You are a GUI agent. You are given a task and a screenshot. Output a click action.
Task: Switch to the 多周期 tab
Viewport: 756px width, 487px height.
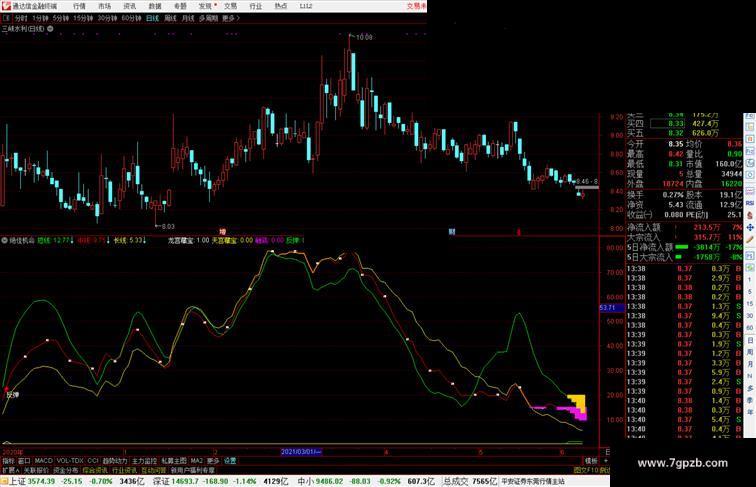coord(208,18)
